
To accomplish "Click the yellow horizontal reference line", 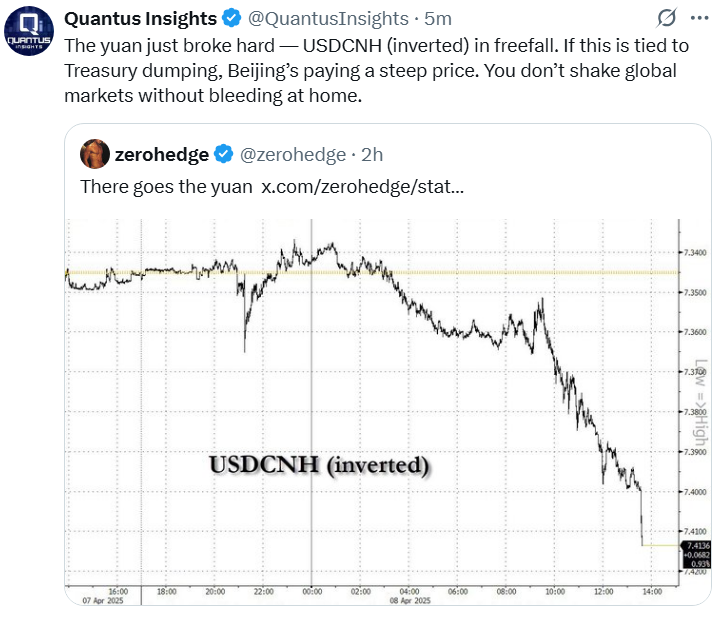I will [x=372, y=272].
